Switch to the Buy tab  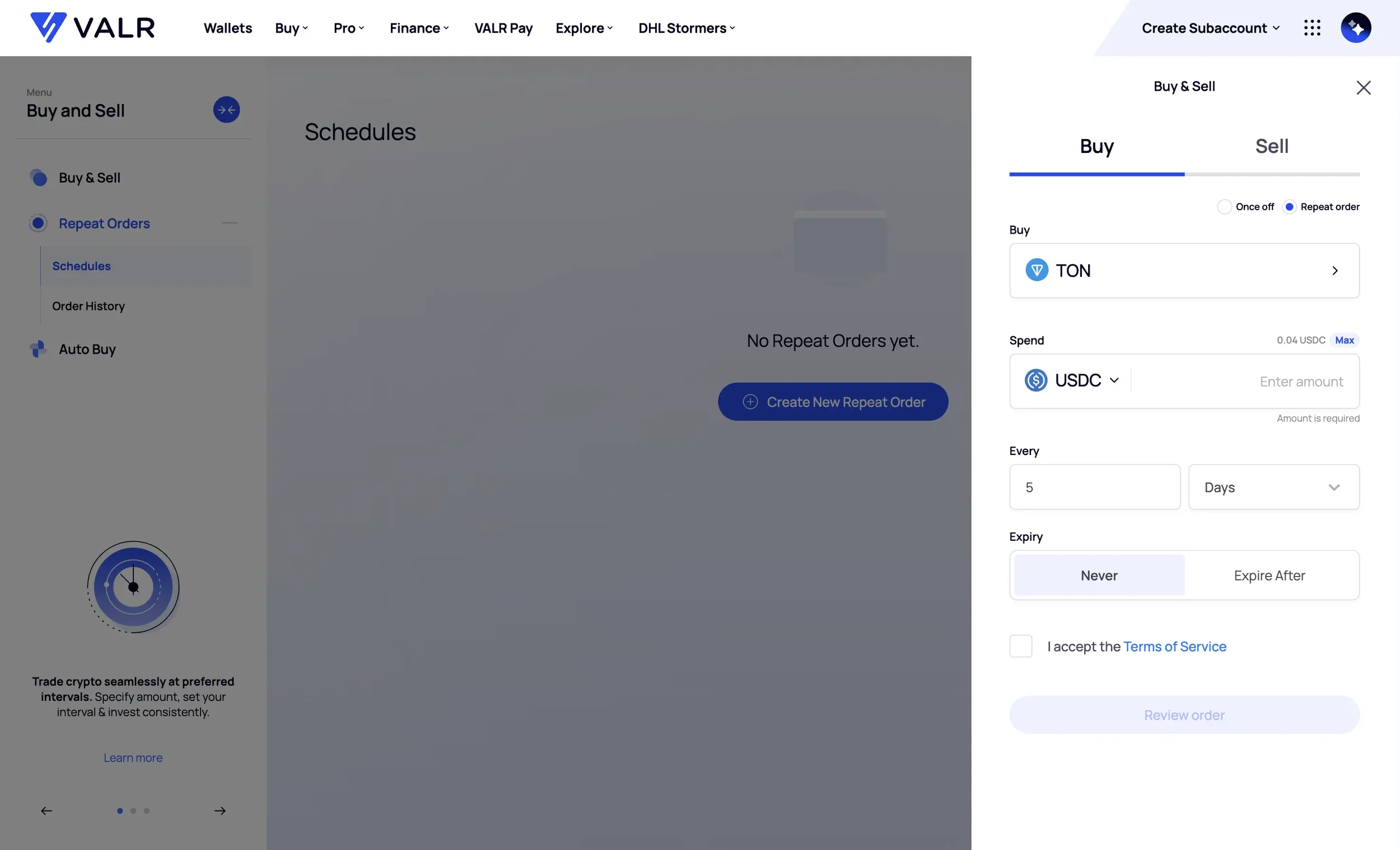pos(1096,147)
